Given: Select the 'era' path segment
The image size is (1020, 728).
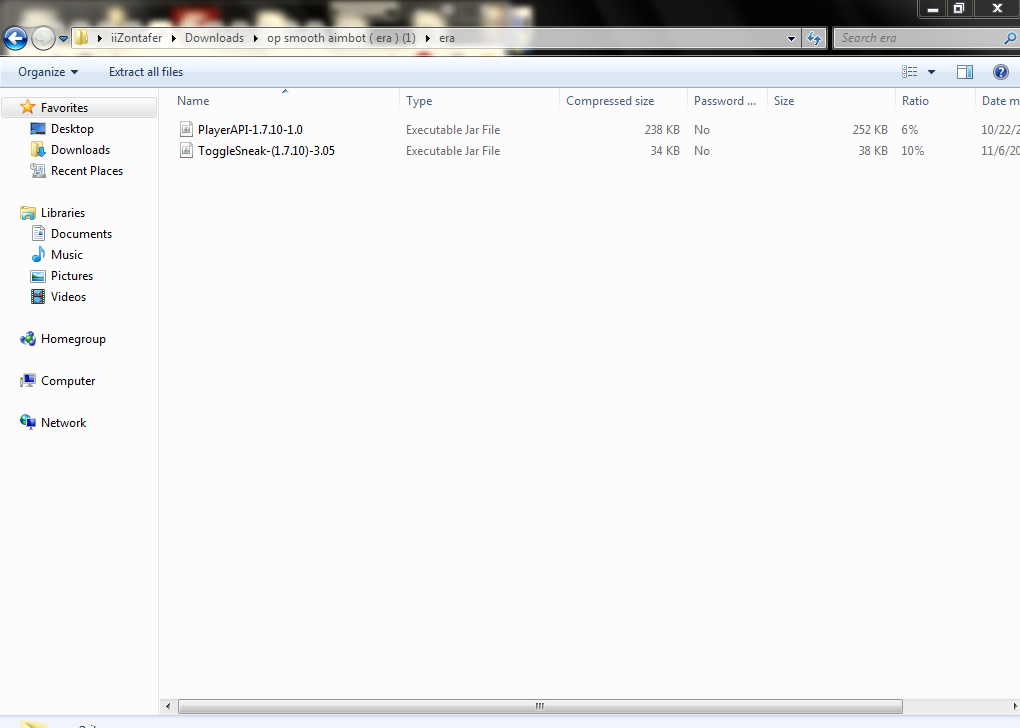Looking at the screenshot, I should pyautogui.click(x=446, y=38).
